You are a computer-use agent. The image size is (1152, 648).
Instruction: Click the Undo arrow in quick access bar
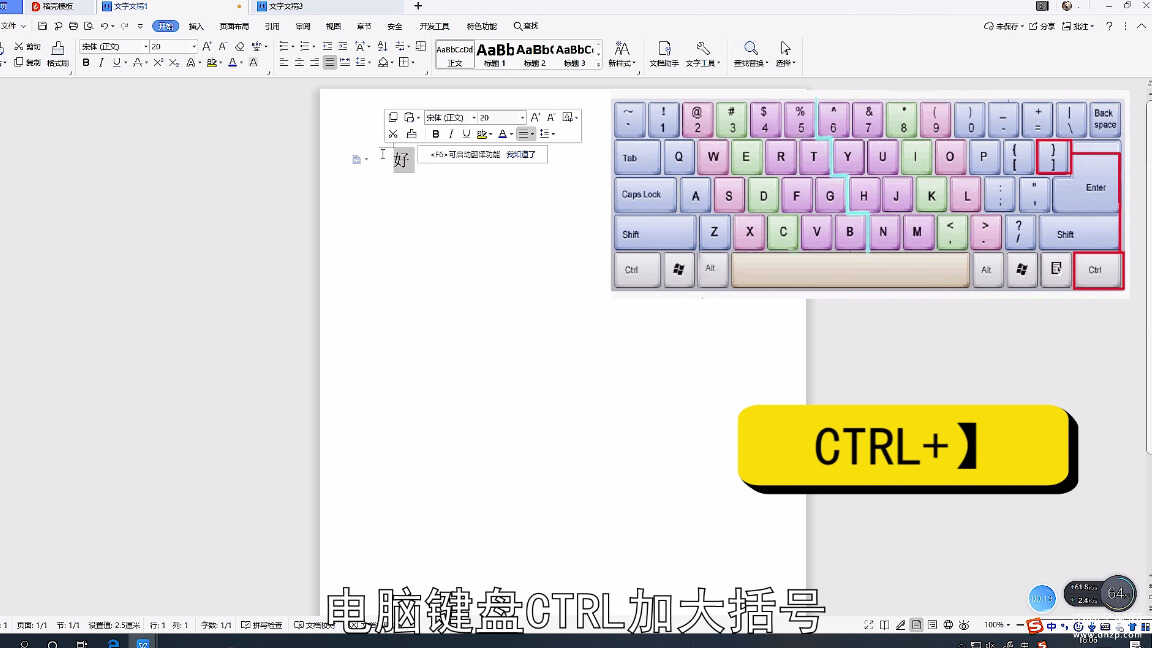(x=102, y=26)
